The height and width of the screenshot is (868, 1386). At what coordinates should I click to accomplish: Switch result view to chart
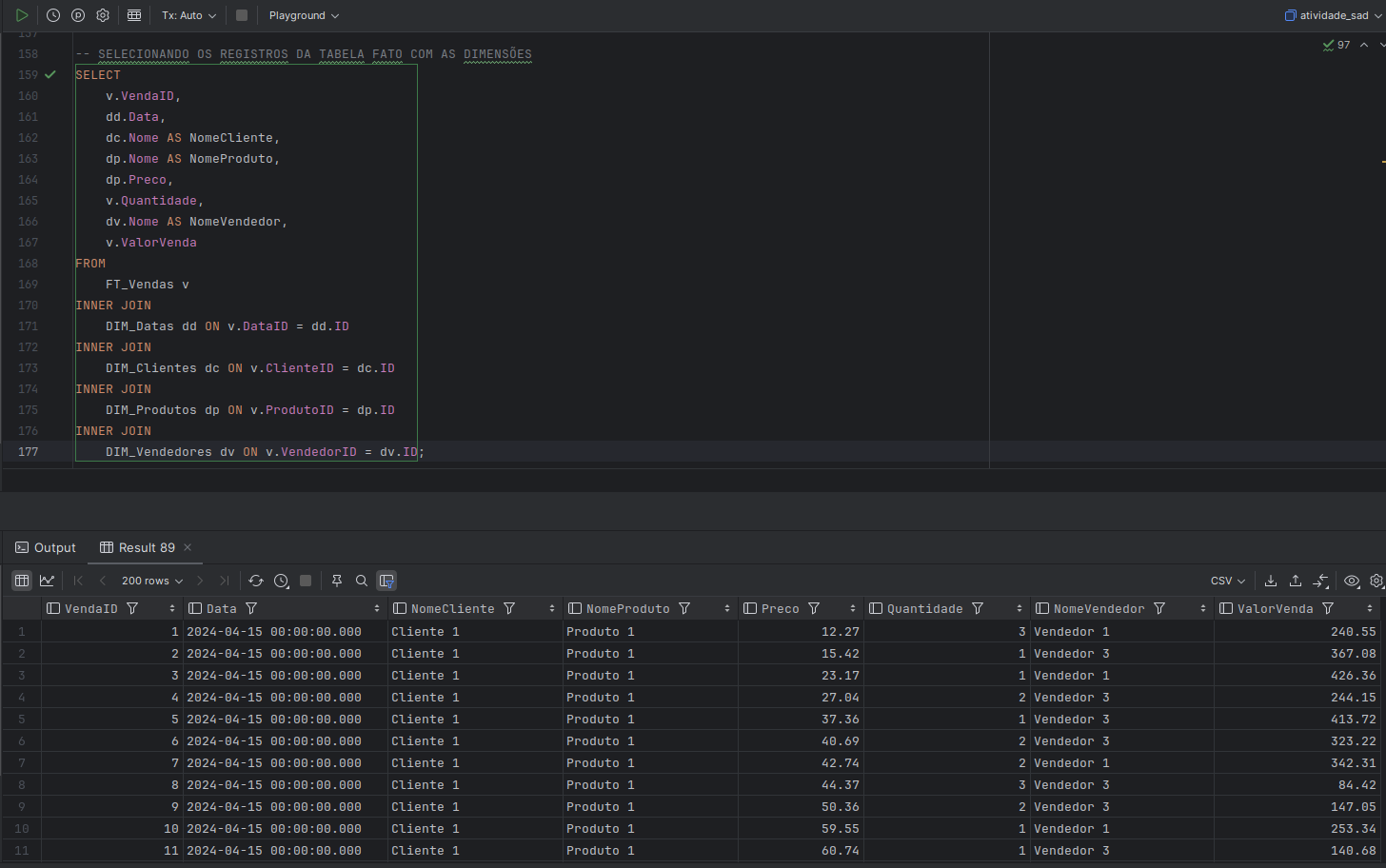(x=47, y=581)
